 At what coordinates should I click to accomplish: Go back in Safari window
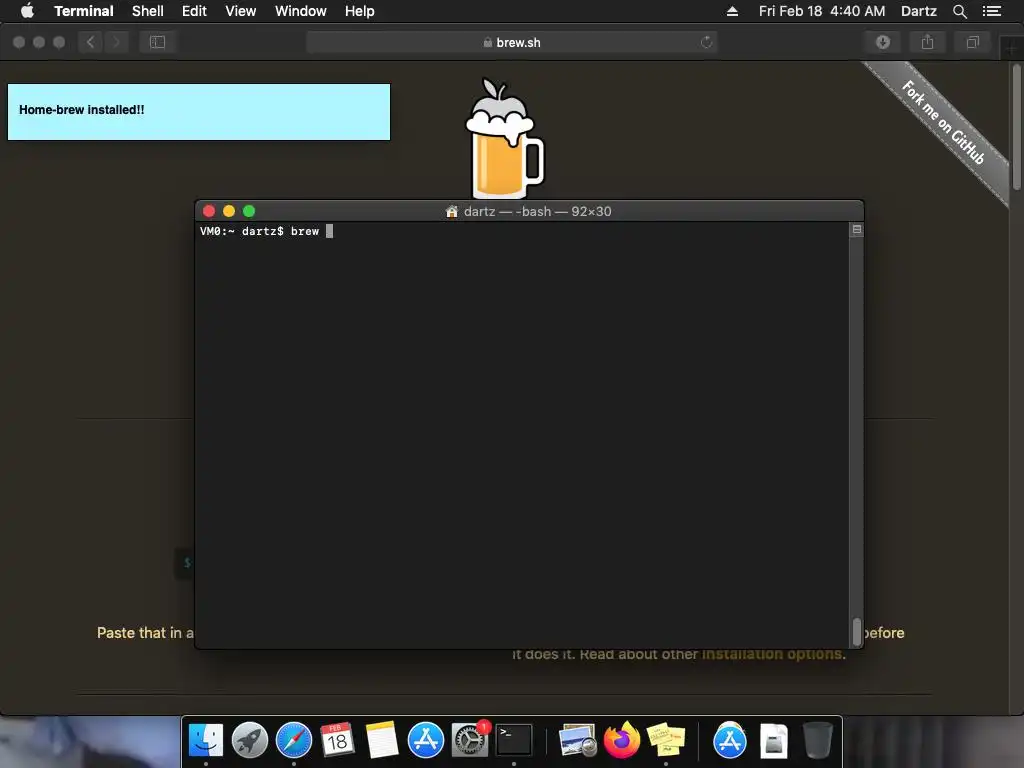(x=91, y=42)
